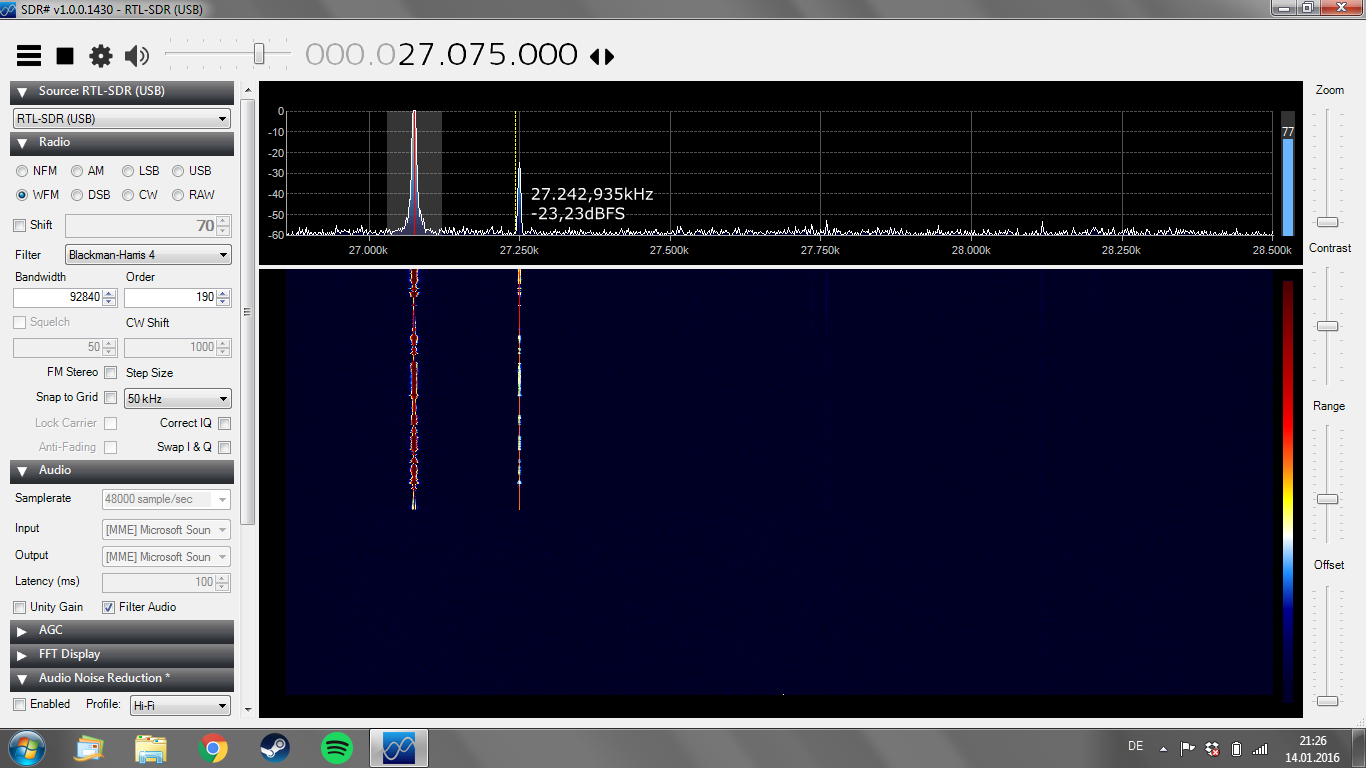Click the SDR# taskbar icon
The width and height of the screenshot is (1366, 768).
point(399,747)
